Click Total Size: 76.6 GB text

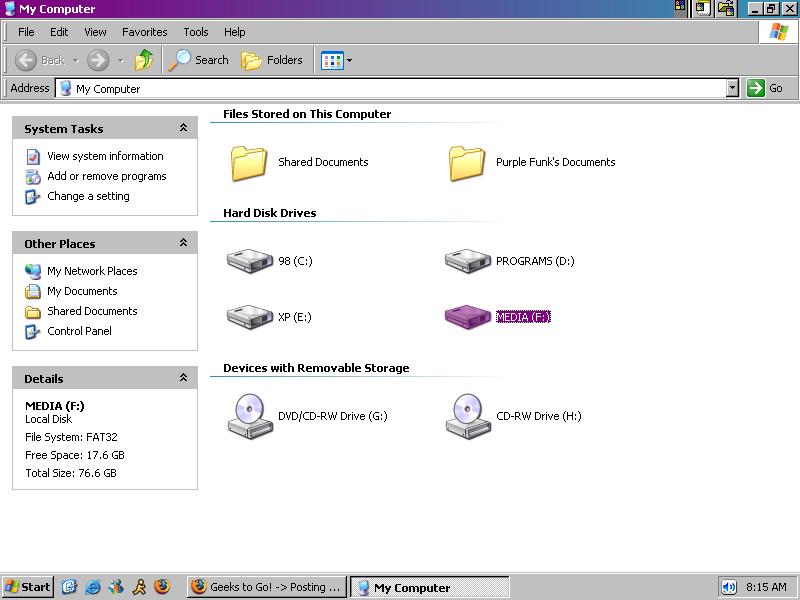(71, 473)
